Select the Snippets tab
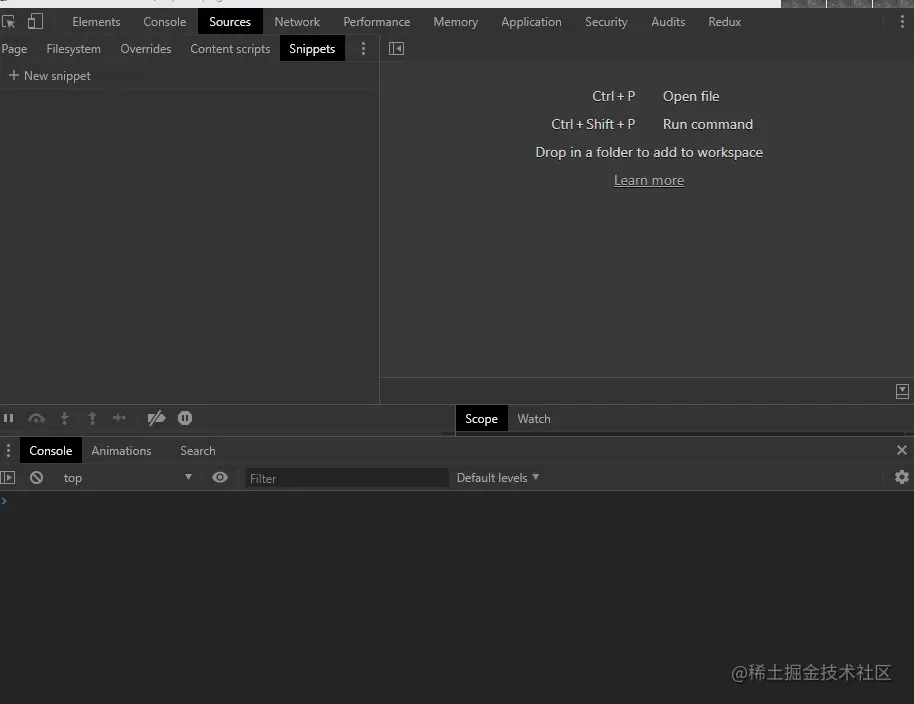This screenshot has width=914, height=704. coord(312,49)
